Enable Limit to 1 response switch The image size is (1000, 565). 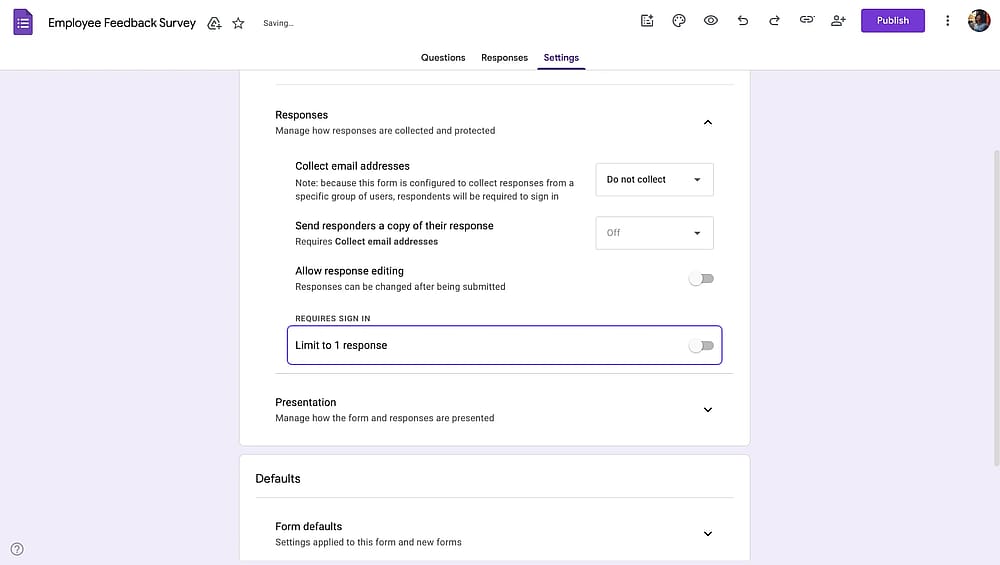click(701, 346)
